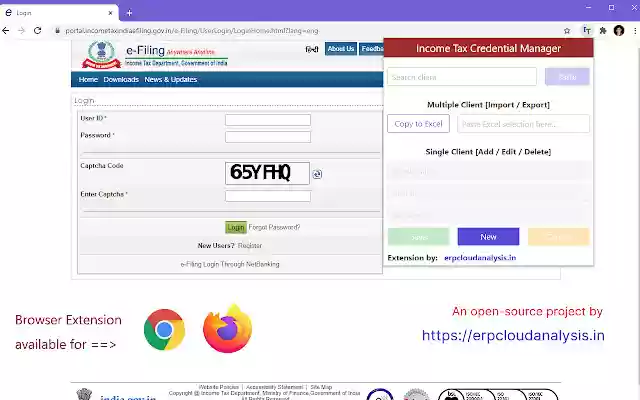Reload the page with refresh icon
640x400 pixels.
pos(38,31)
